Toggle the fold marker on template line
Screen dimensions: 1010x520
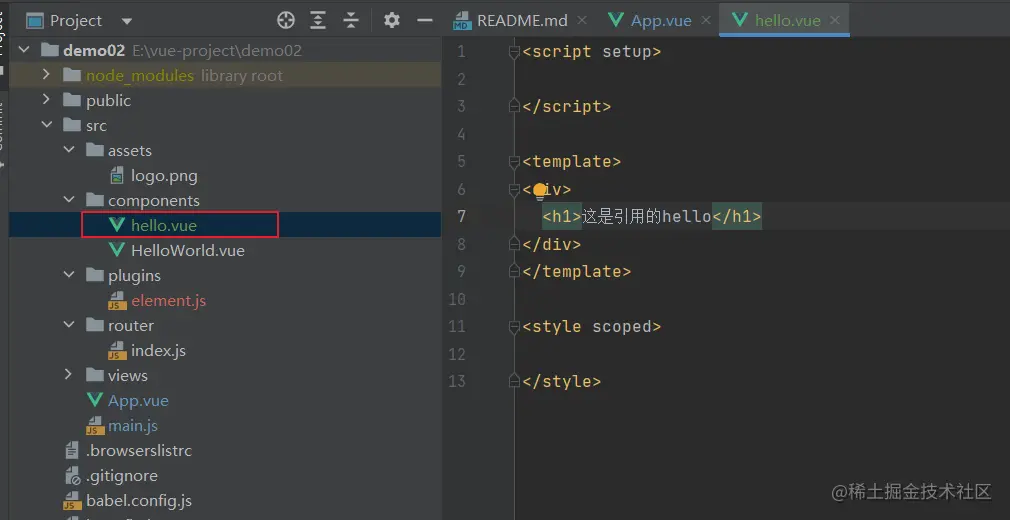click(x=514, y=161)
